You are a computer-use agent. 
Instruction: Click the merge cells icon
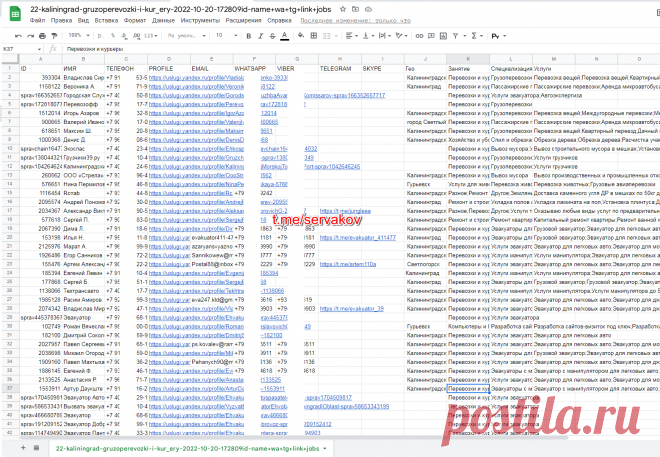327,36
